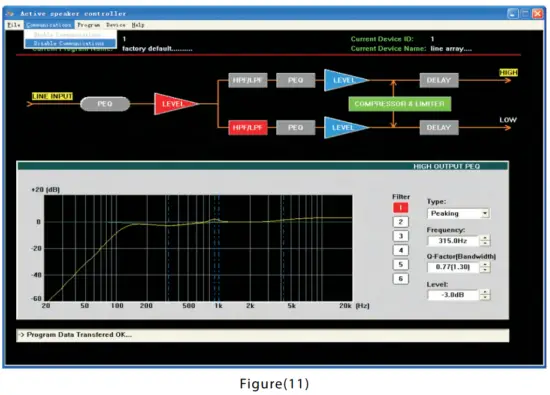Click the HIGH output label
550x395 pixels.
508,73
